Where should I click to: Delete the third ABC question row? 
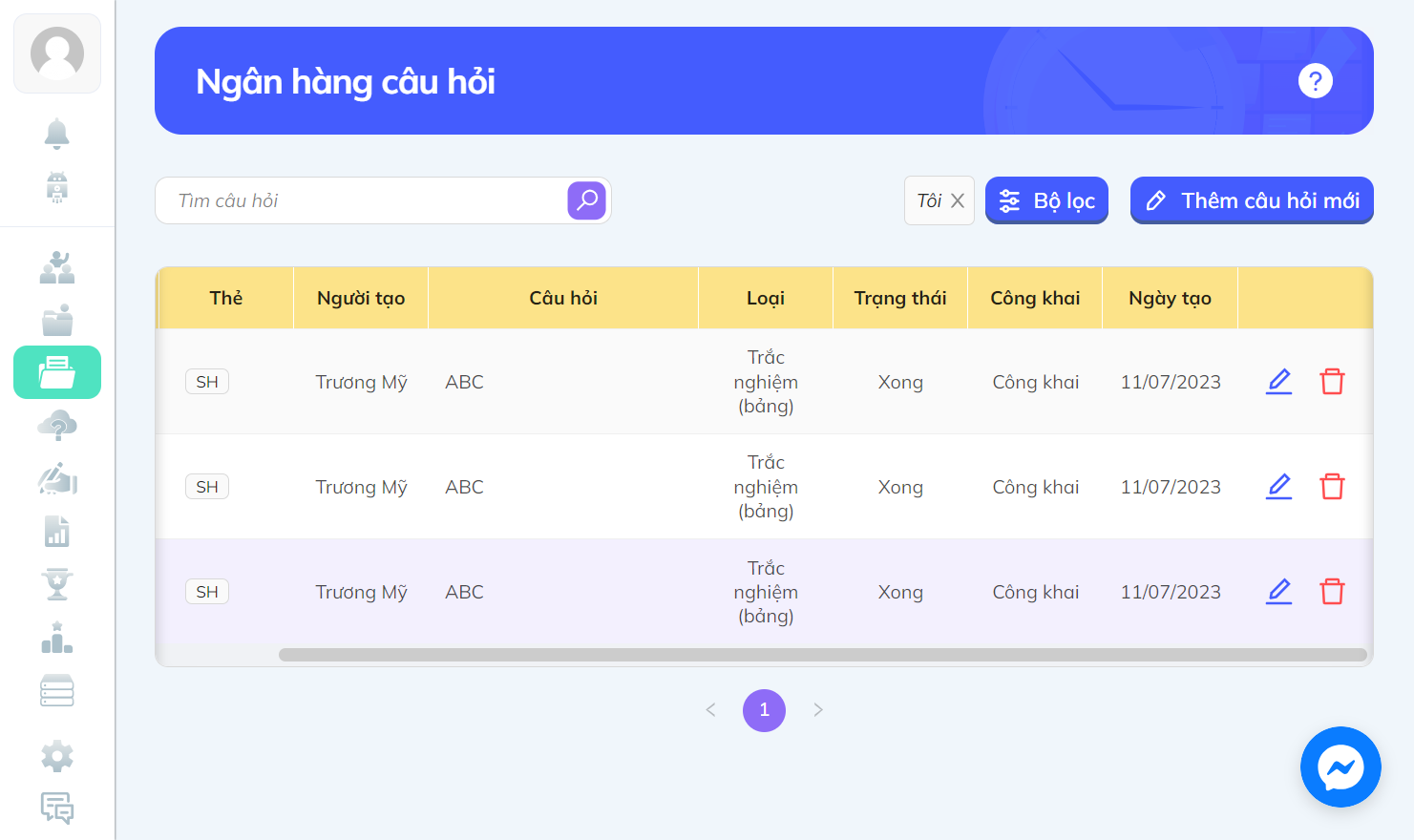coord(1332,592)
